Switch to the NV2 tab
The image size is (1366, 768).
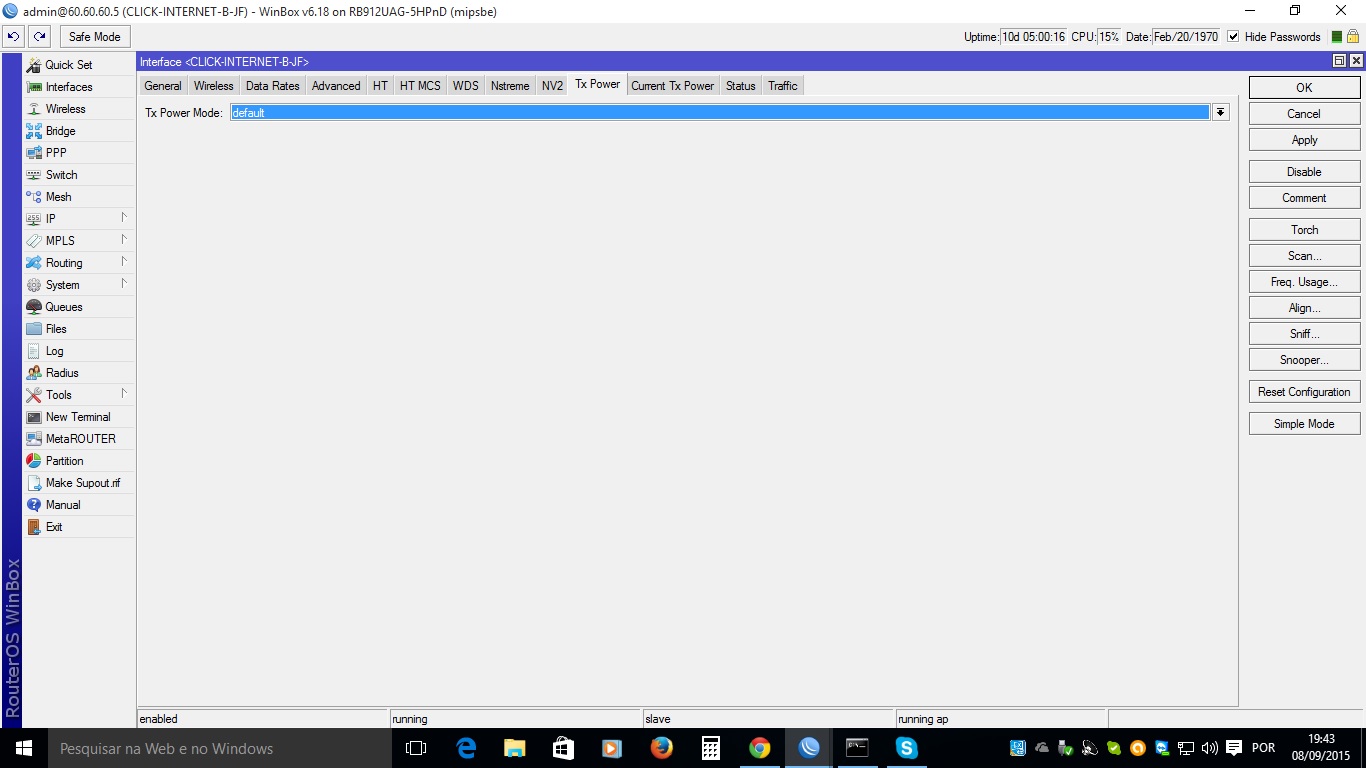click(x=553, y=86)
